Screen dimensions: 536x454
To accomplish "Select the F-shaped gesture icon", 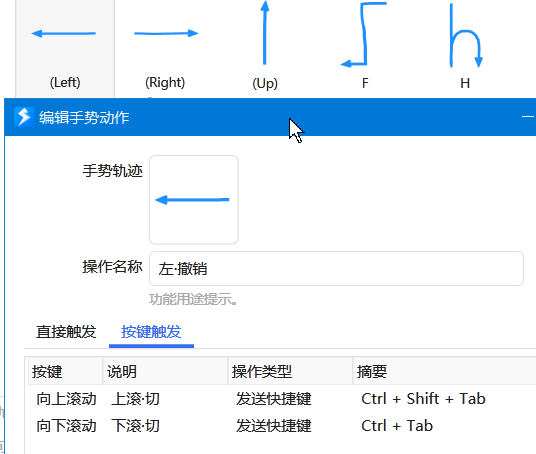I will [x=364, y=34].
